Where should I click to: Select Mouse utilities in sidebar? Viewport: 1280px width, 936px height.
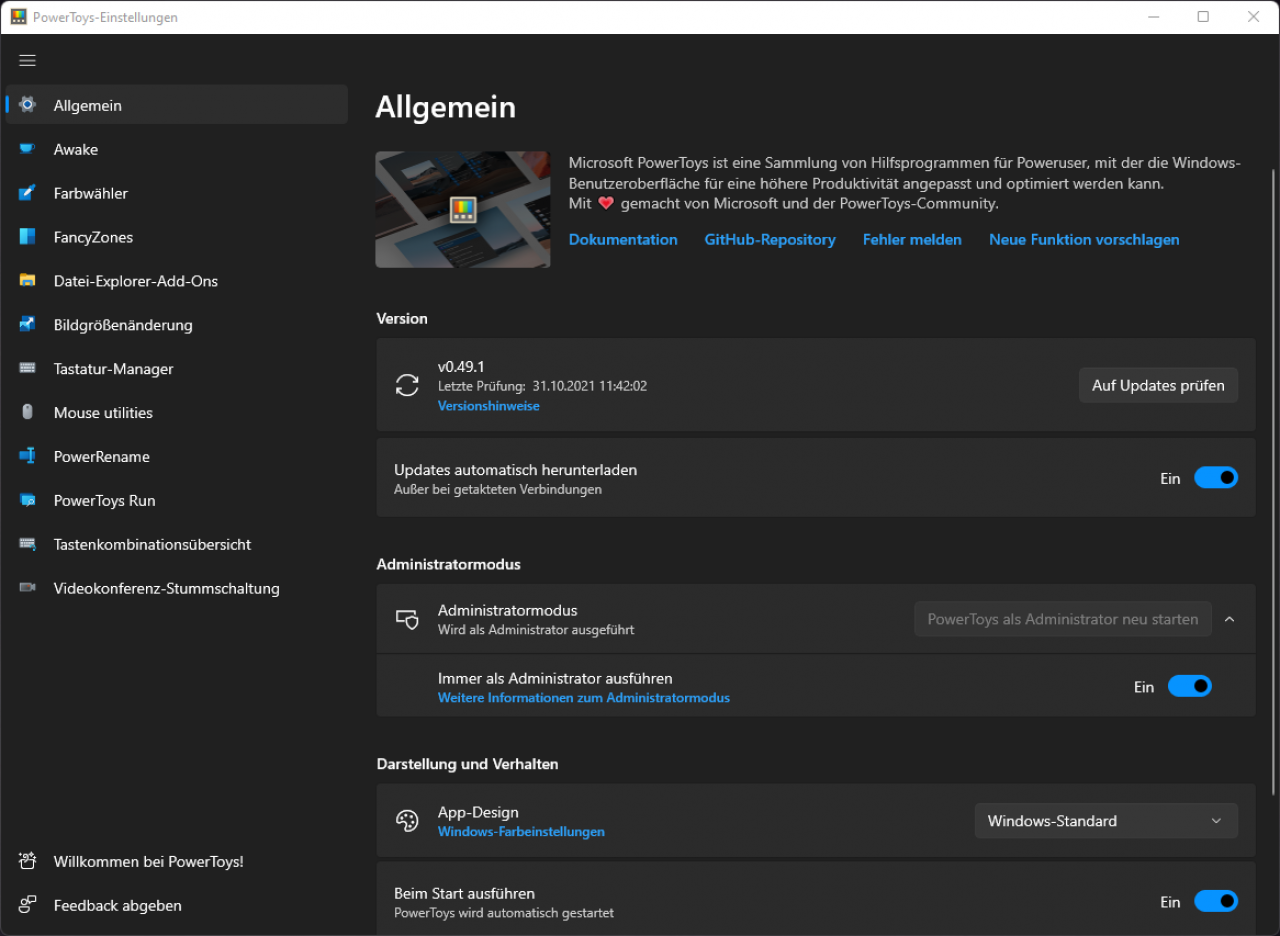click(x=177, y=413)
